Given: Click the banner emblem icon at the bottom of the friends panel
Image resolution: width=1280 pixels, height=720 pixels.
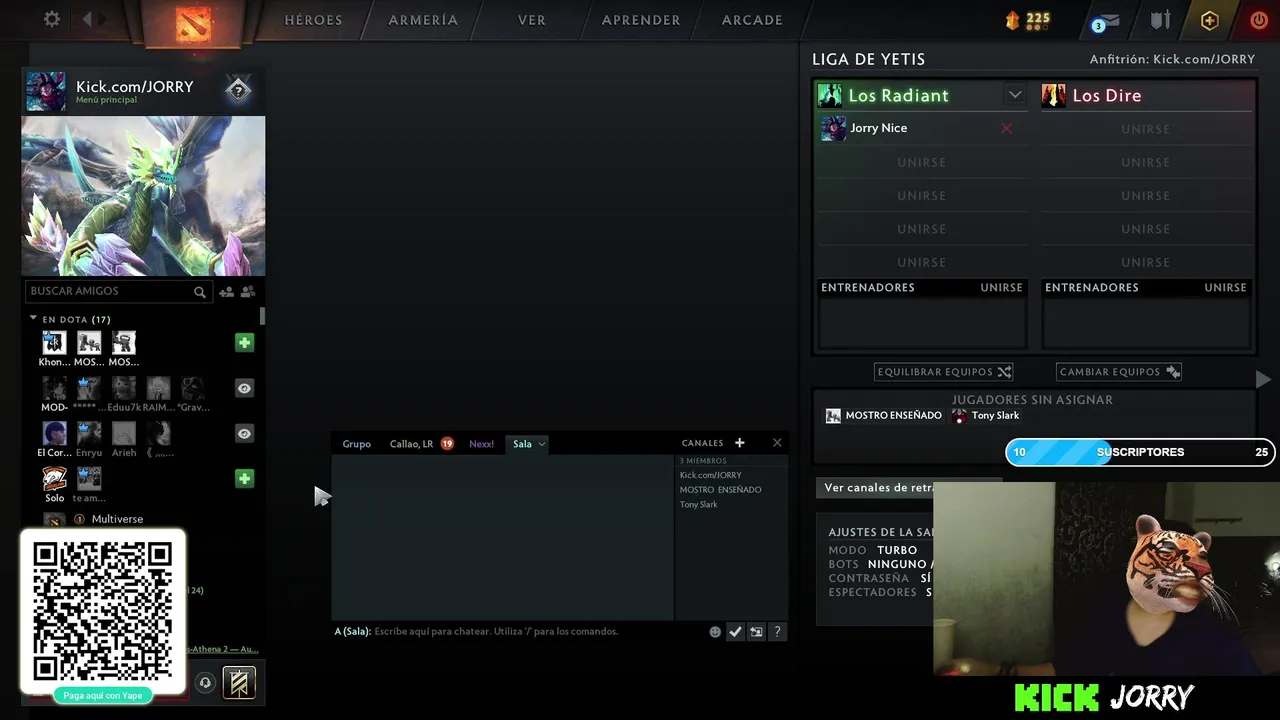Looking at the screenshot, I should [239, 683].
